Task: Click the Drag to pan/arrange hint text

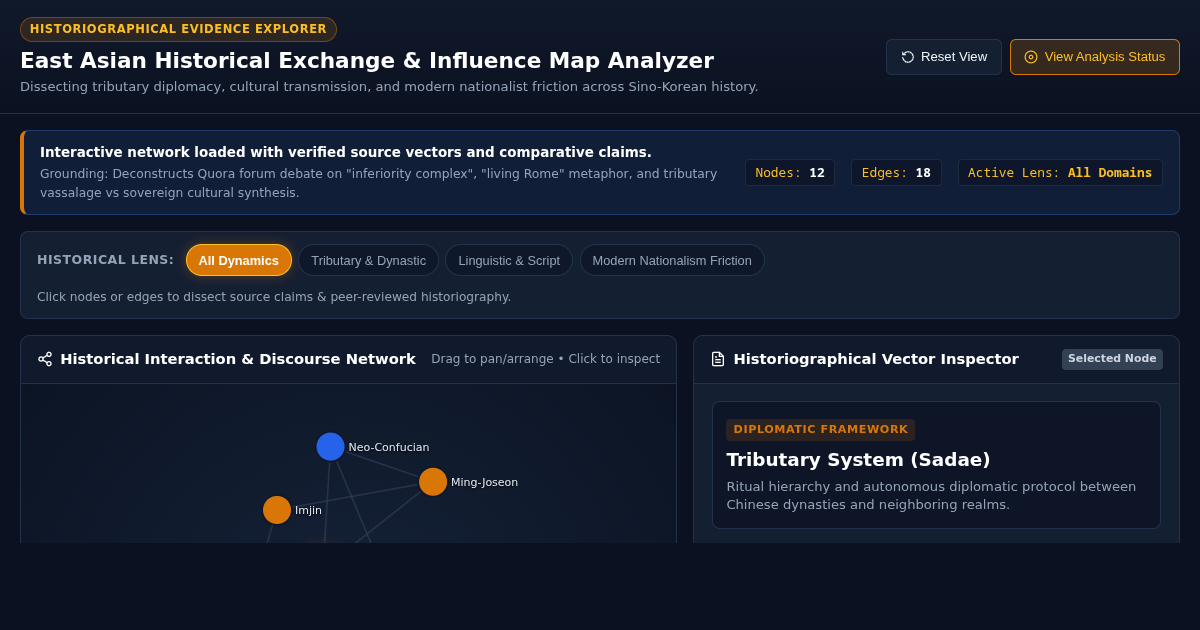Action: [x=545, y=359]
